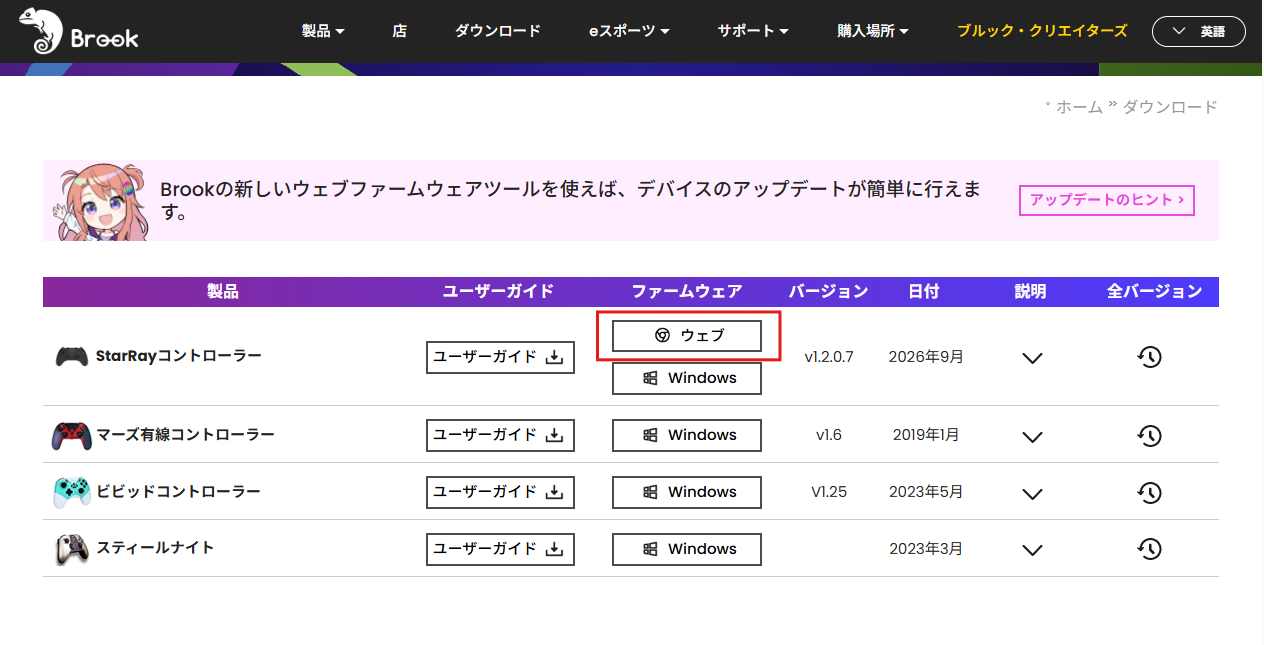Open the 英語 language selector
The height and width of the screenshot is (645, 1264).
1199,31
